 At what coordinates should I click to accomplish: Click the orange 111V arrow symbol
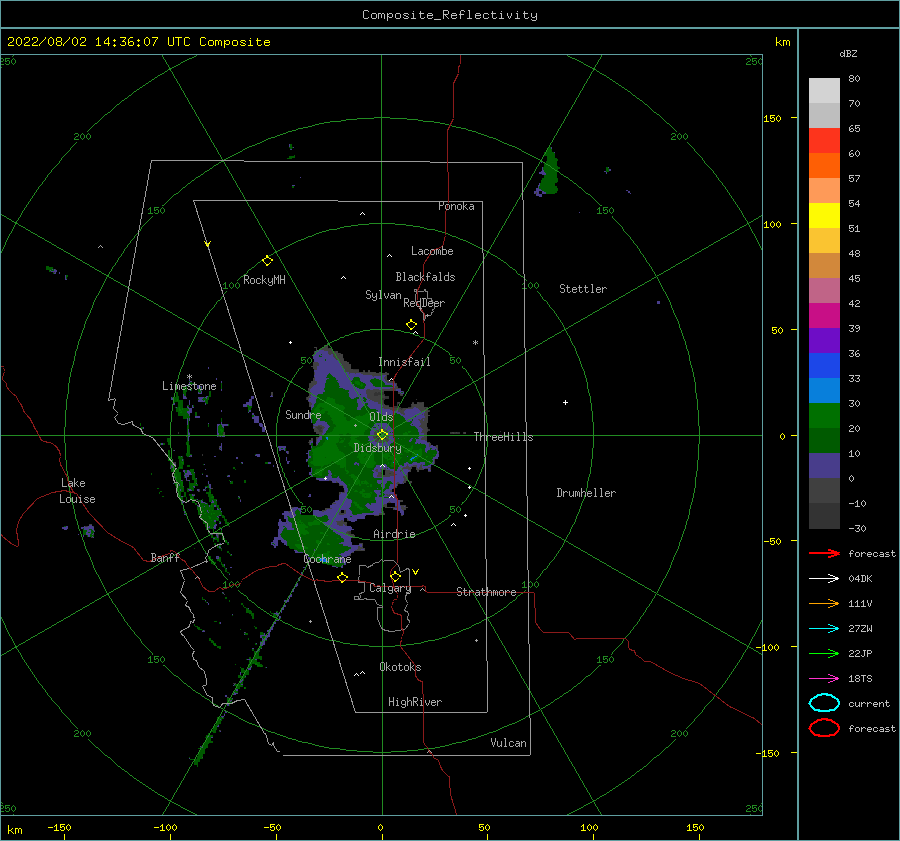tap(824, 603)
